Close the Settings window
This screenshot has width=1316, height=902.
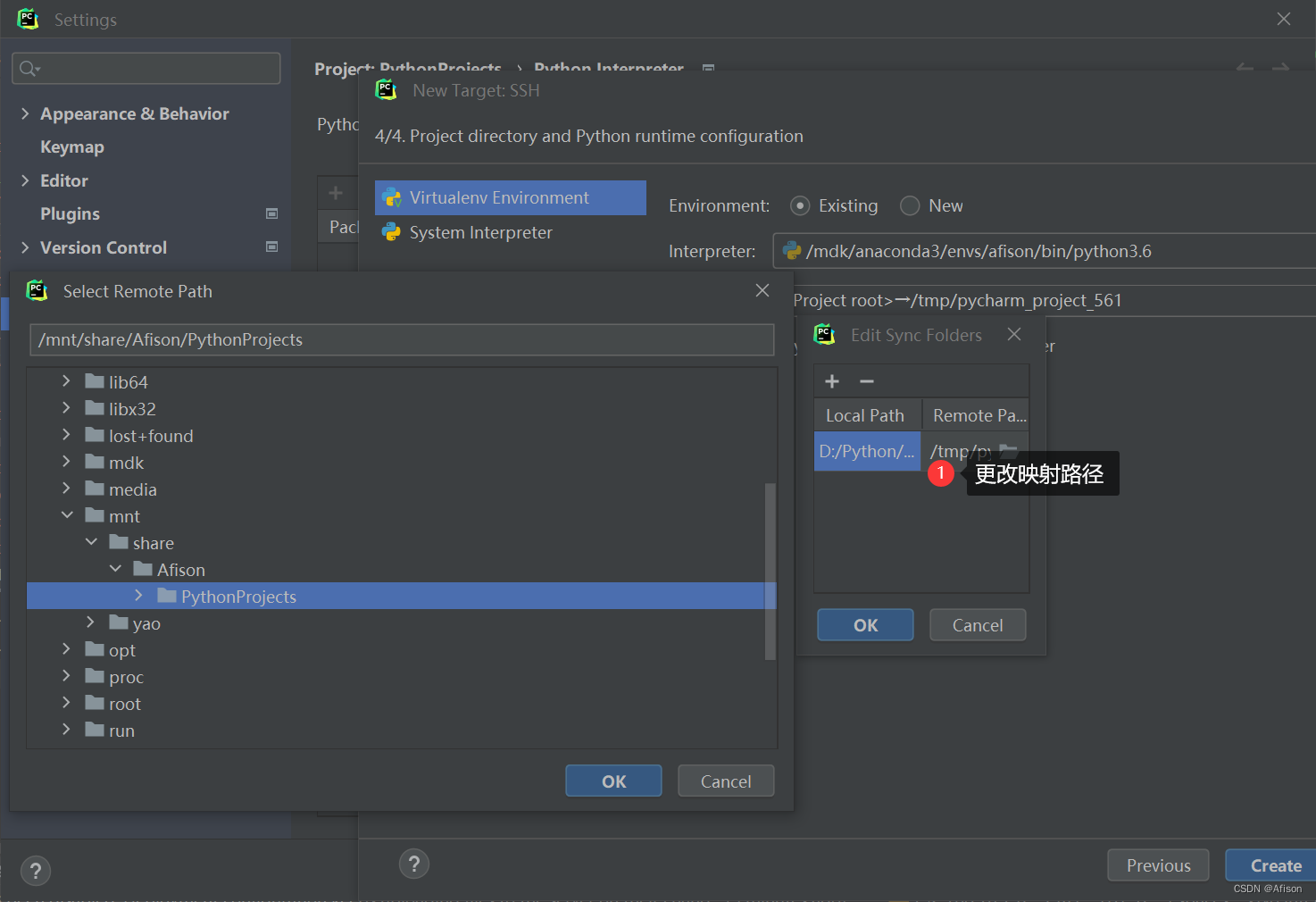(x=1284, y=19)
